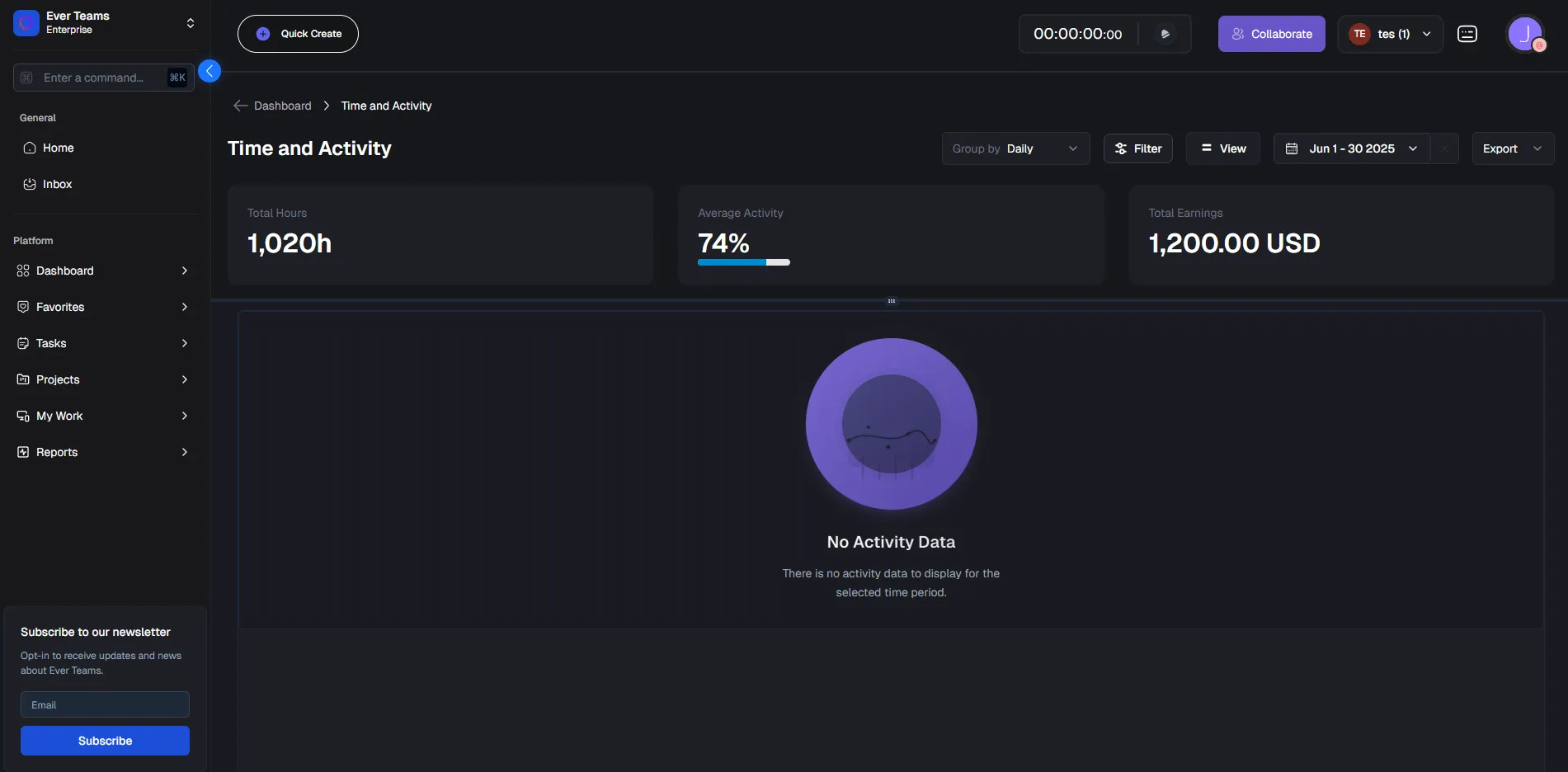
Task: Start the timer with the play button
Action: pos(1165,34)
